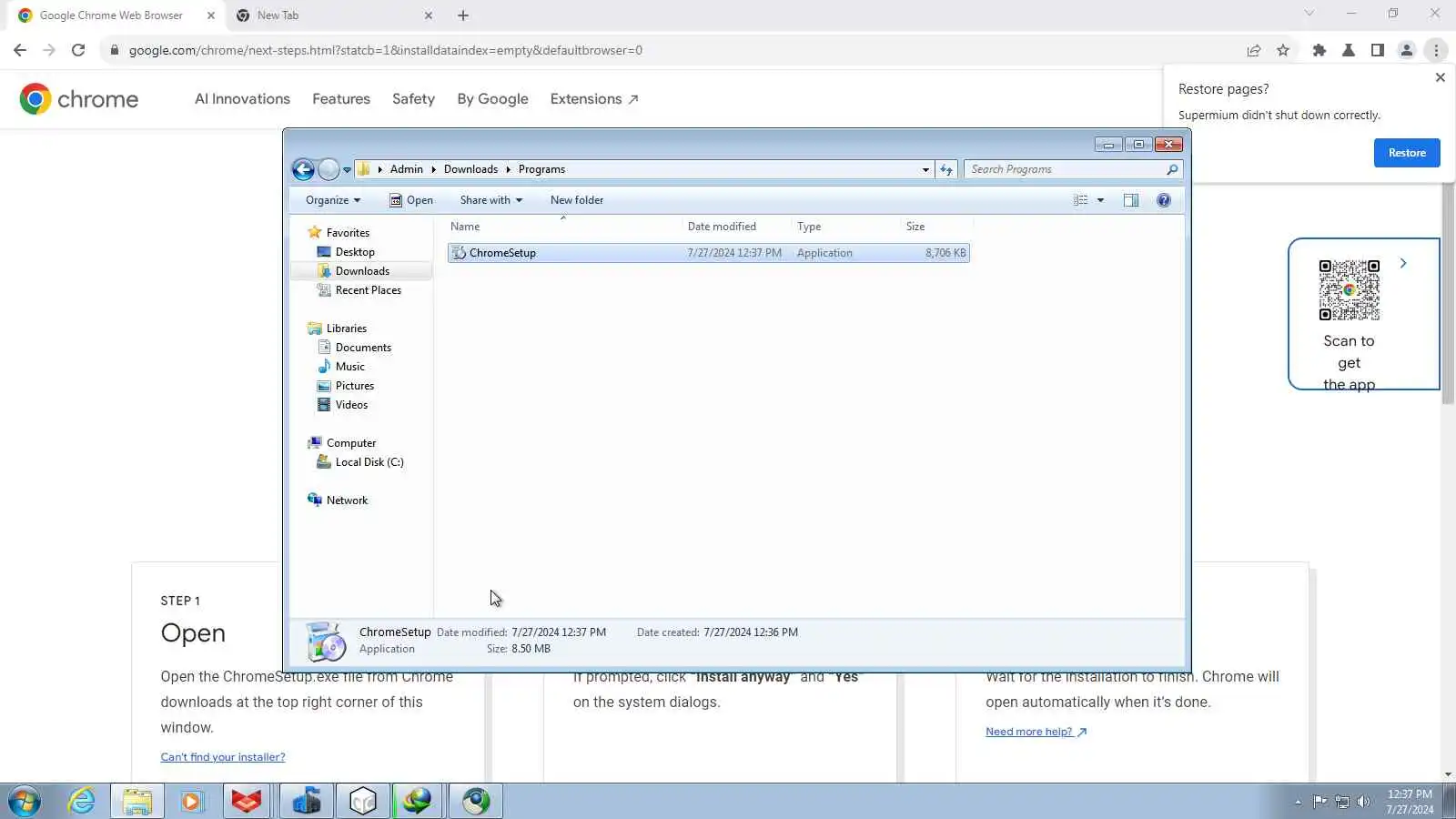The width and height of the screenshot is (1456, 819).
Task: Open By Google in the Chrome site menu
Action: click(492, 99)
